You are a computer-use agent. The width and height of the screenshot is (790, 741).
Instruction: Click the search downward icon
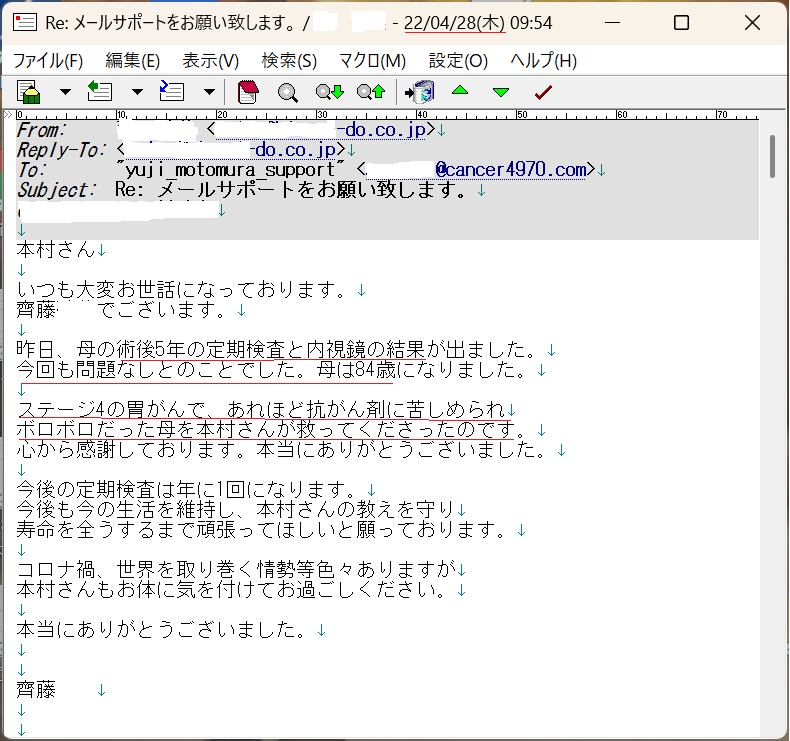329,92
